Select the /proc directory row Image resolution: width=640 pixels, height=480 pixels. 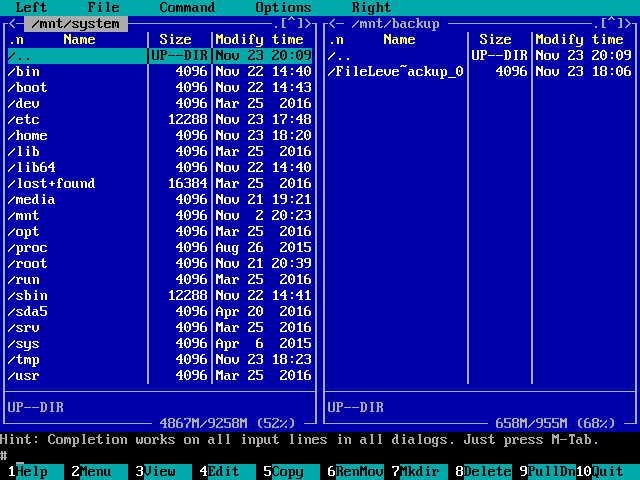(x=160, y=247)
